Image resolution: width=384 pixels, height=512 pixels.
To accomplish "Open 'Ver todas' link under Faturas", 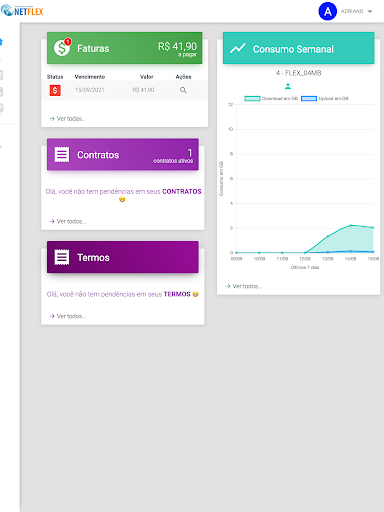I will (68, 119).
